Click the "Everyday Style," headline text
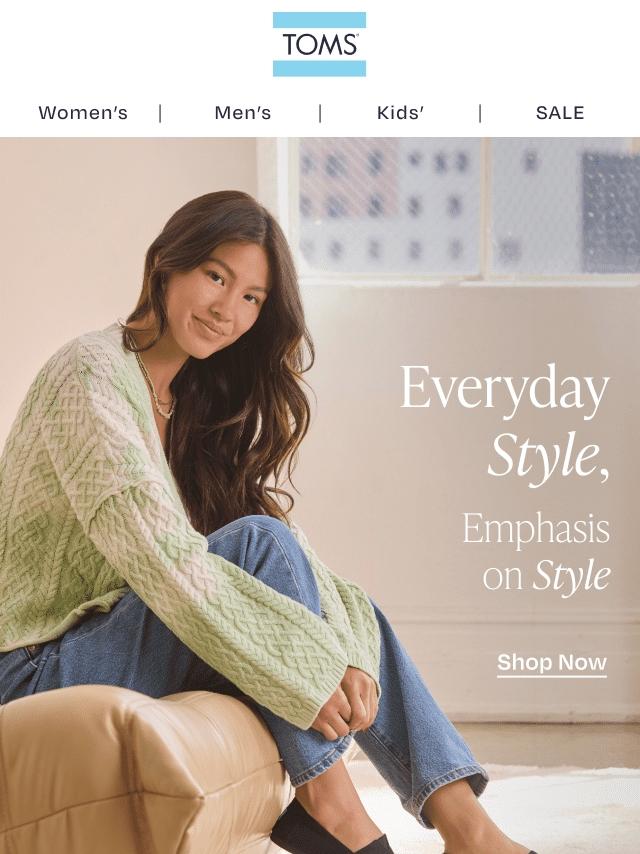Screen dimensions: 640x854 pos(505,426)
